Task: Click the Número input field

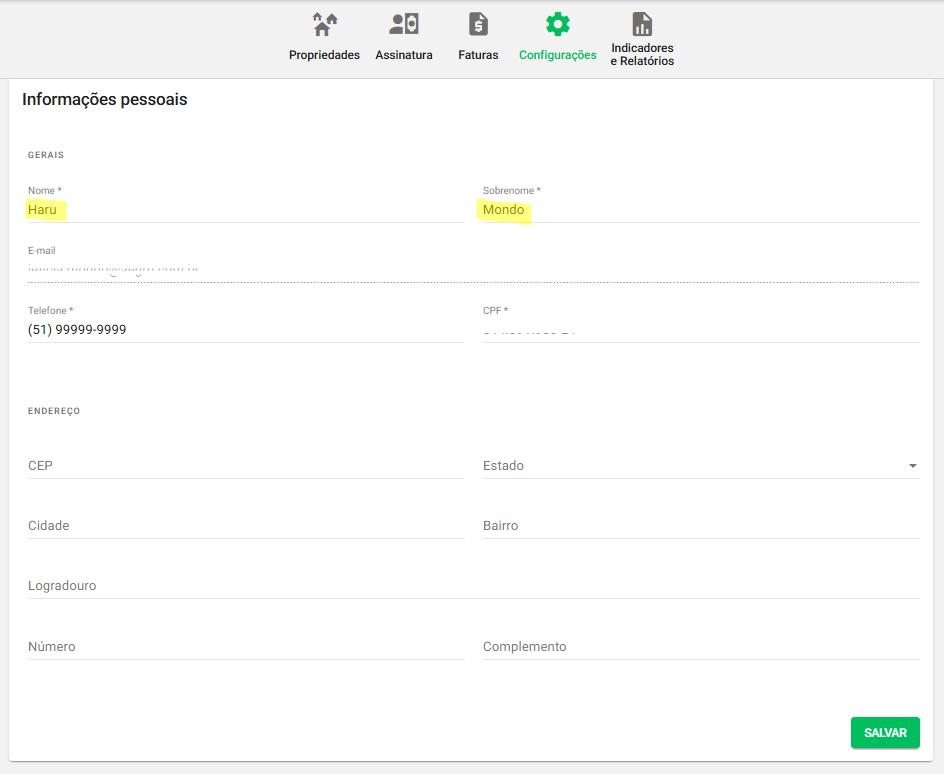Action: pyautogui.click(x=245, y=647)
